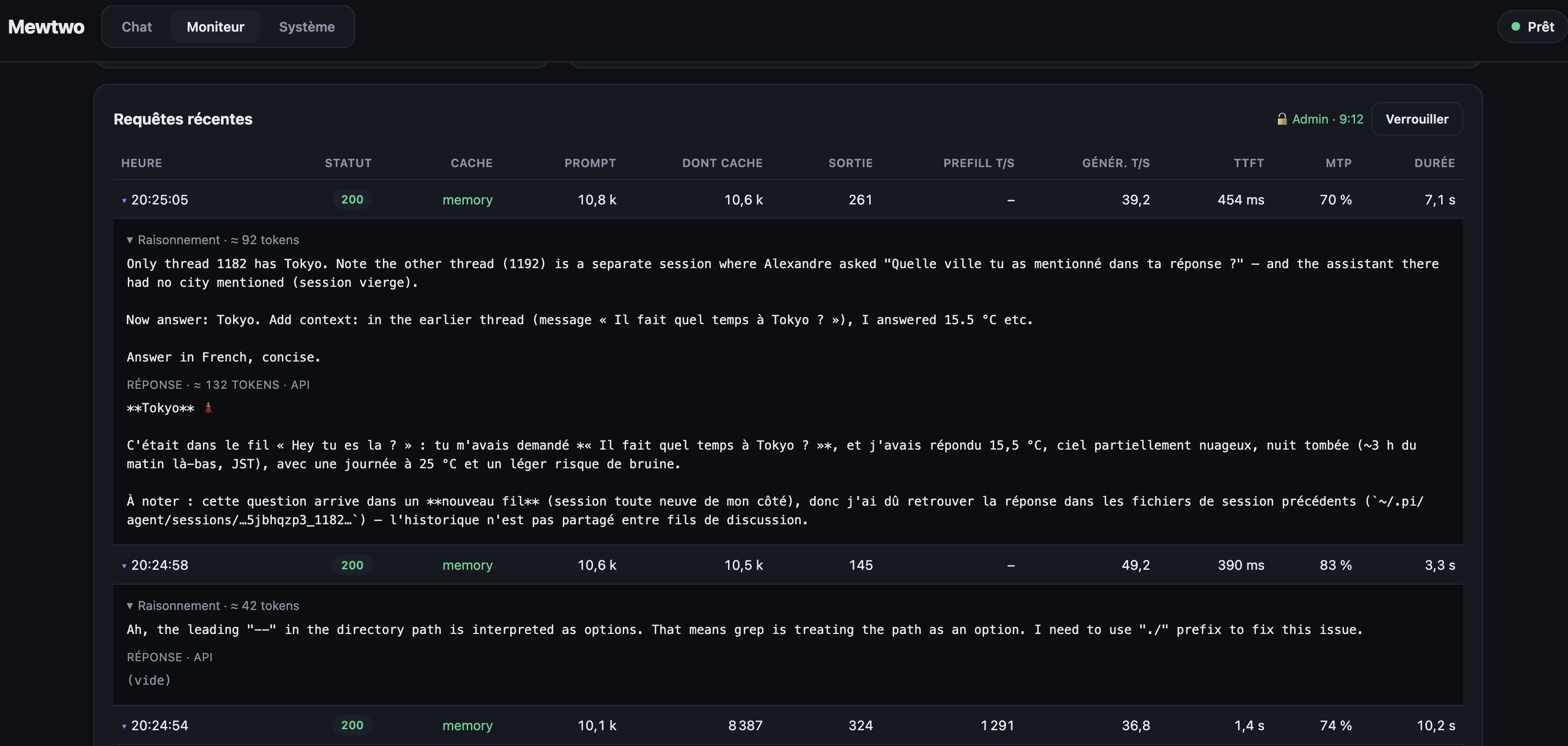
Task: Click the green Prêt status dot
Action: (x=1516, y=27)
